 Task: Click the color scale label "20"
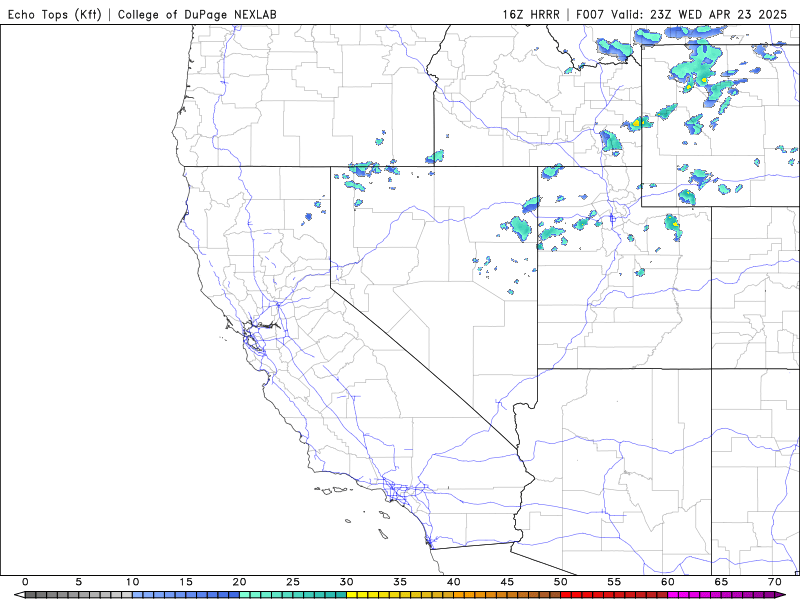pyautogui.click(x=239, y=582)
